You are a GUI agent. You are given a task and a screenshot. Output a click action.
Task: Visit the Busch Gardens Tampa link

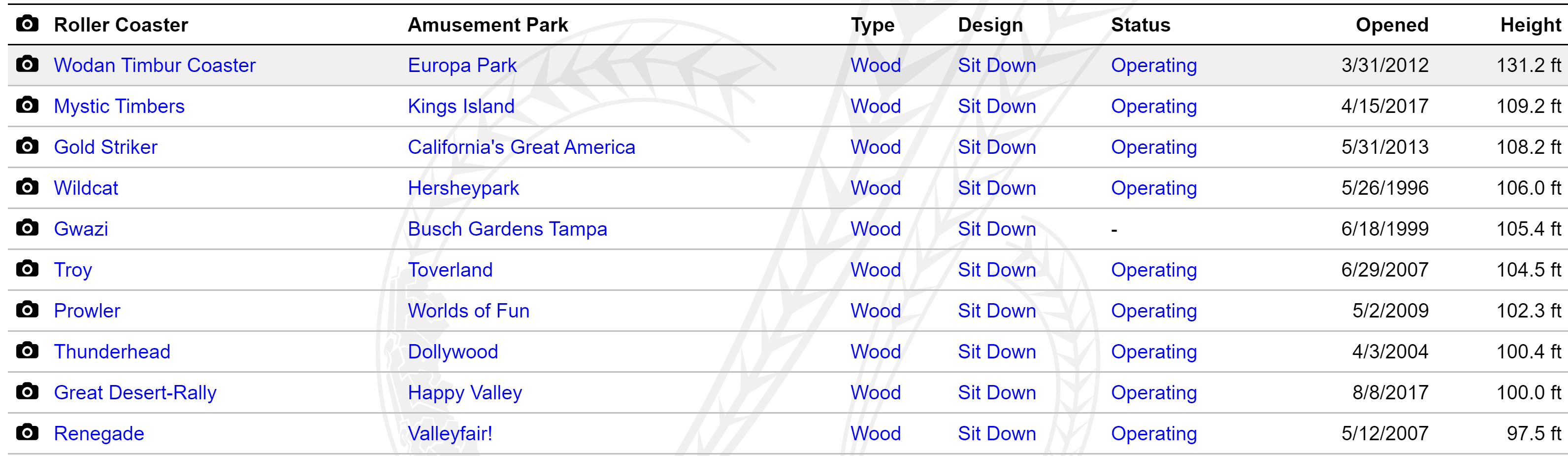click(507, 229)
